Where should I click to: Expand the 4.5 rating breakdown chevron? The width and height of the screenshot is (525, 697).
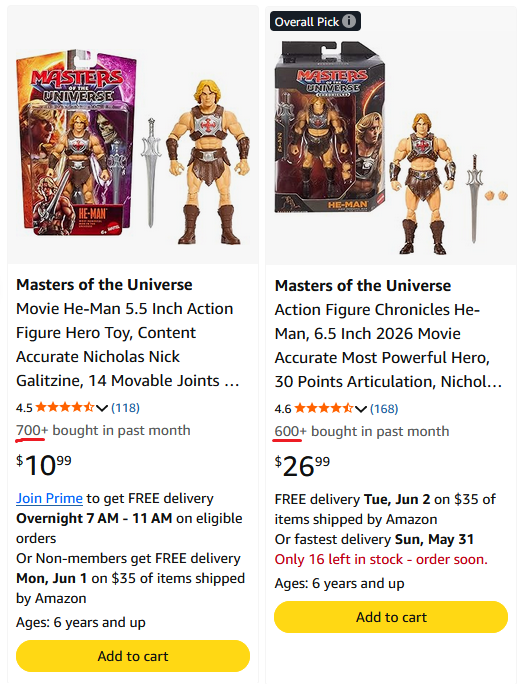pos(102,408)
